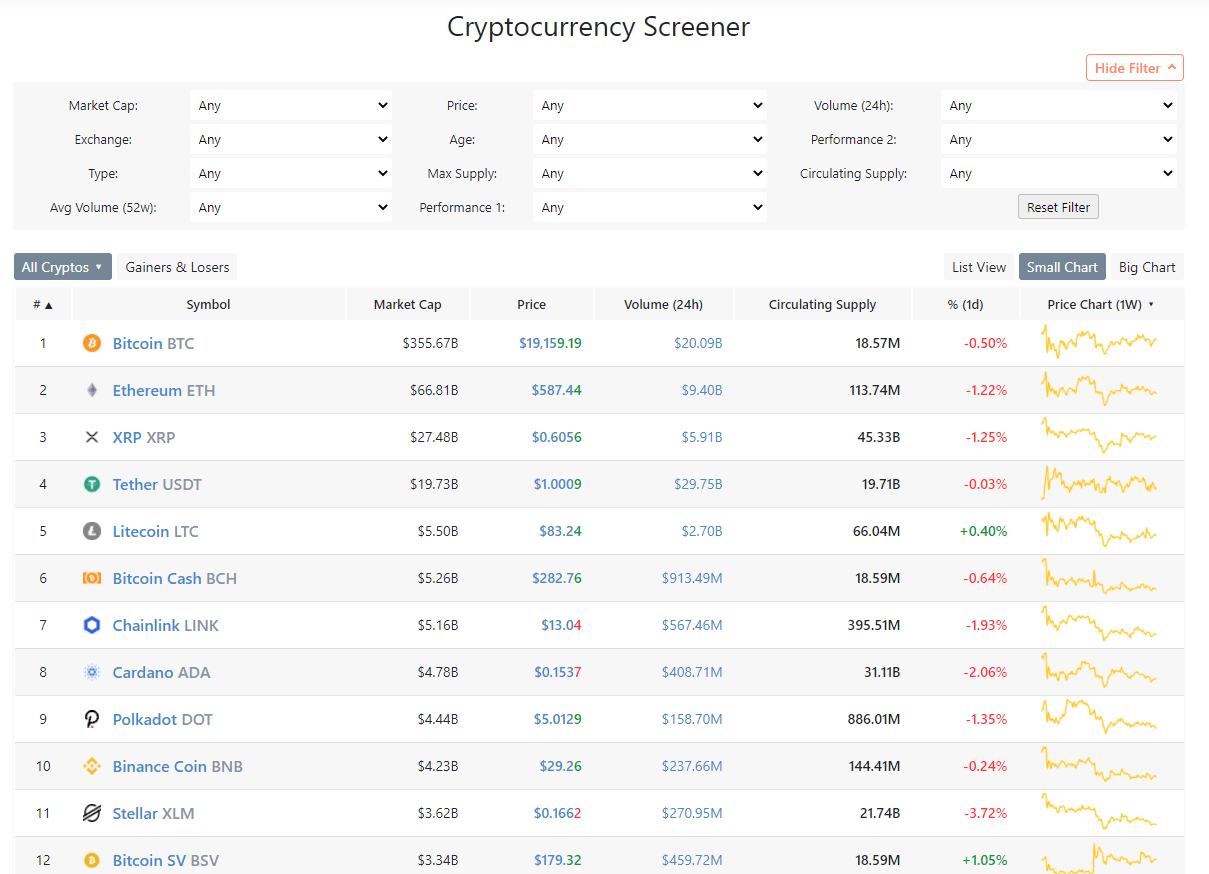Image resolution: width=1209 pixels, height=874 pixels.
Task: Click the Polkadot logo icon
Action: point(92,719)
